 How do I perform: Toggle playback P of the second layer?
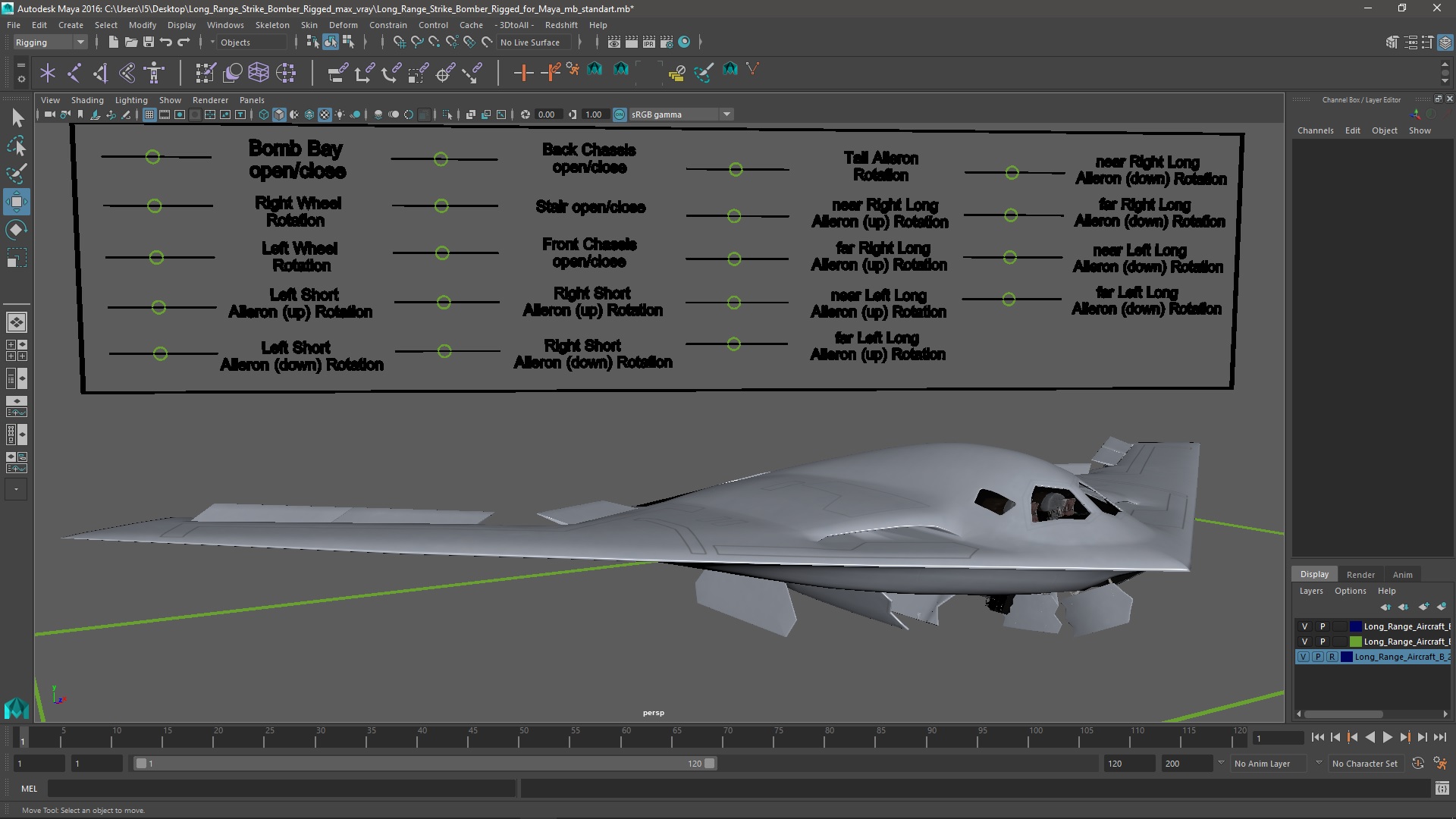pos(1323,642)
